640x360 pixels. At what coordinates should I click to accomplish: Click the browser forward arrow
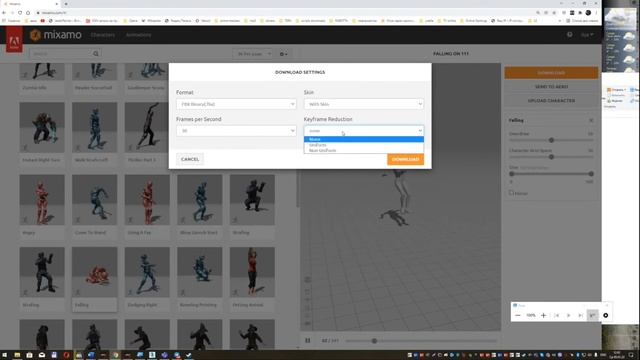(x=12, y=13)
